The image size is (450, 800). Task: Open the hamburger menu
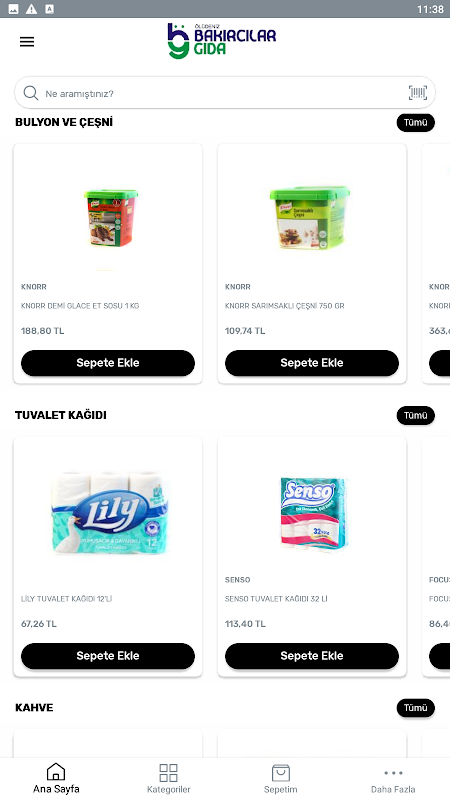27,42
